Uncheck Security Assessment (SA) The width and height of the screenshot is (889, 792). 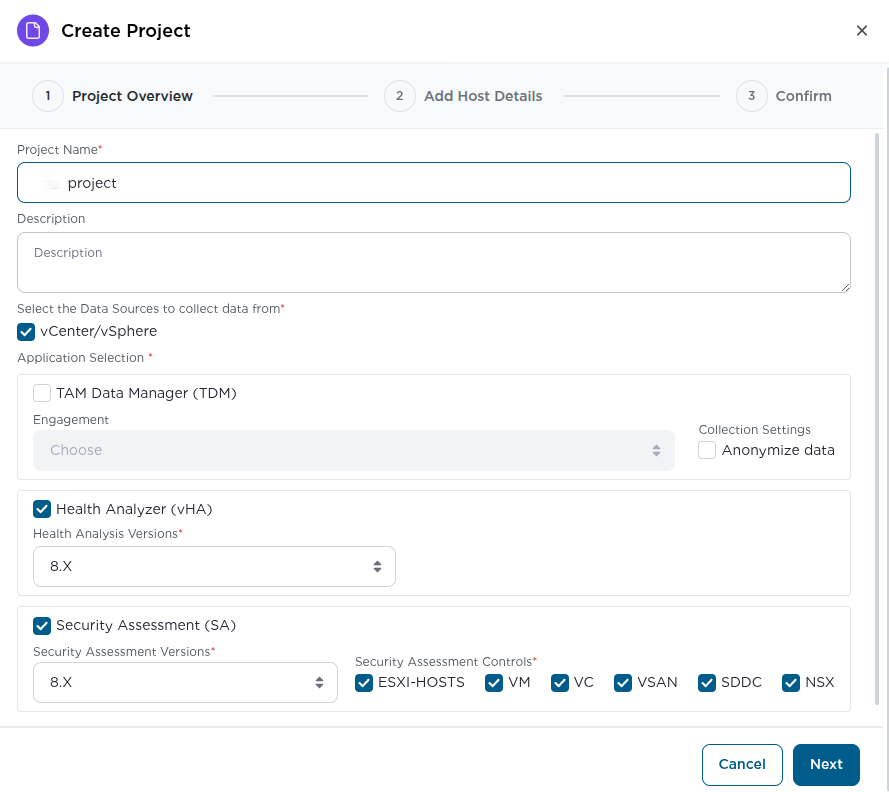tap(41, 625)
